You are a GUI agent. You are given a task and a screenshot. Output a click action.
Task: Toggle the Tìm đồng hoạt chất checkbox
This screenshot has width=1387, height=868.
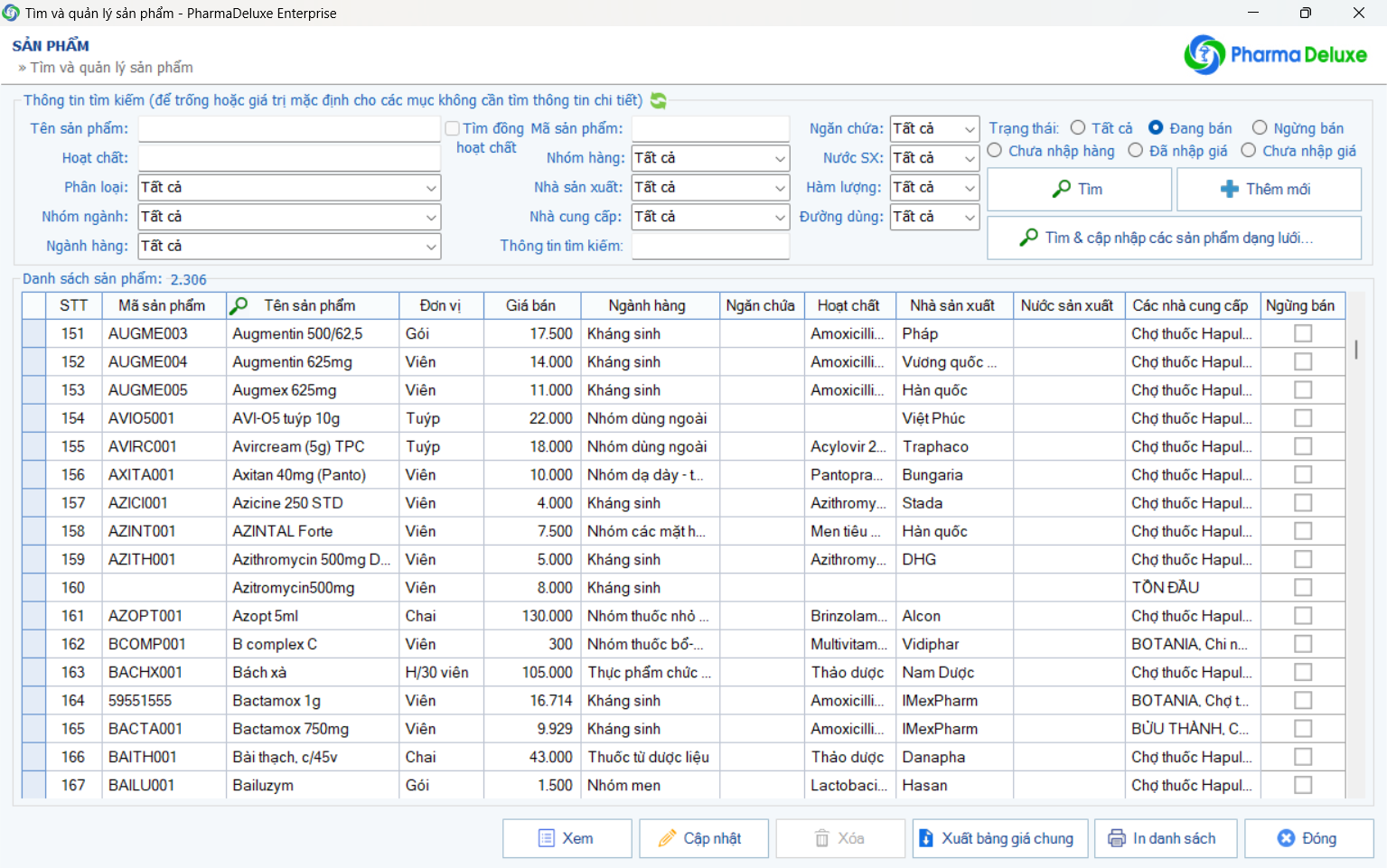[453, 128]
